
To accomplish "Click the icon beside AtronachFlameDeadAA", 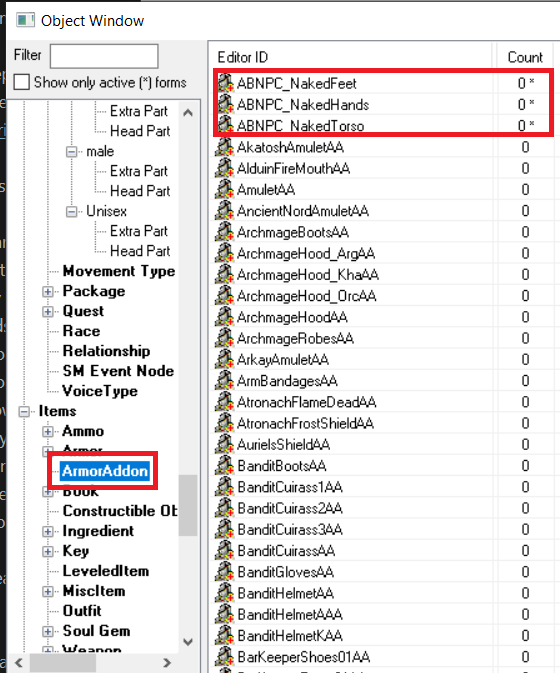I will (x=225, y=402).
